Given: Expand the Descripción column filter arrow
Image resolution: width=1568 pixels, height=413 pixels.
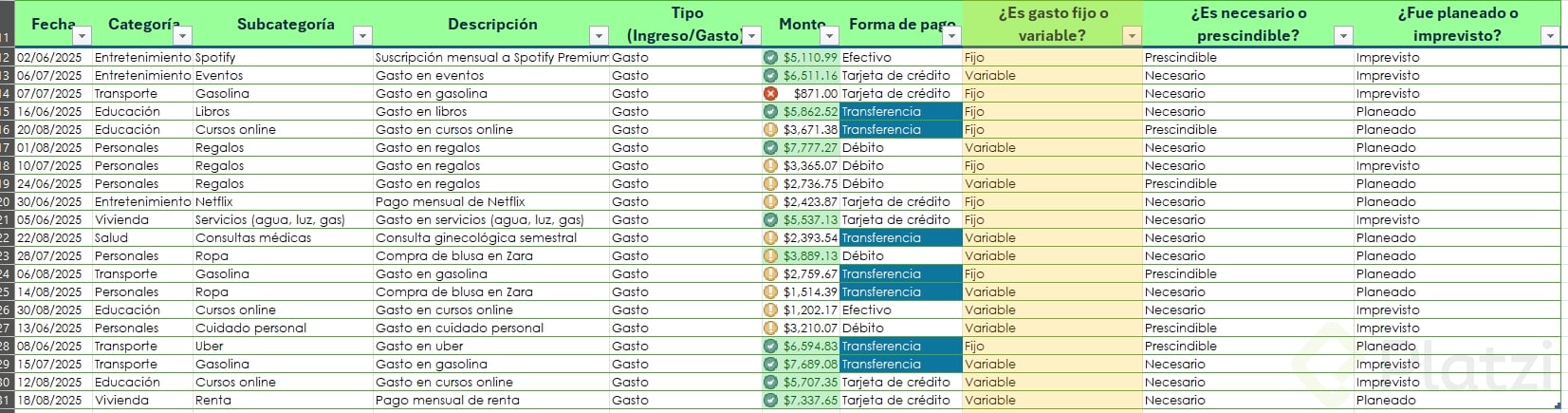Looking at the screenshot, I should pyautogui.click(x=599, y=36).
